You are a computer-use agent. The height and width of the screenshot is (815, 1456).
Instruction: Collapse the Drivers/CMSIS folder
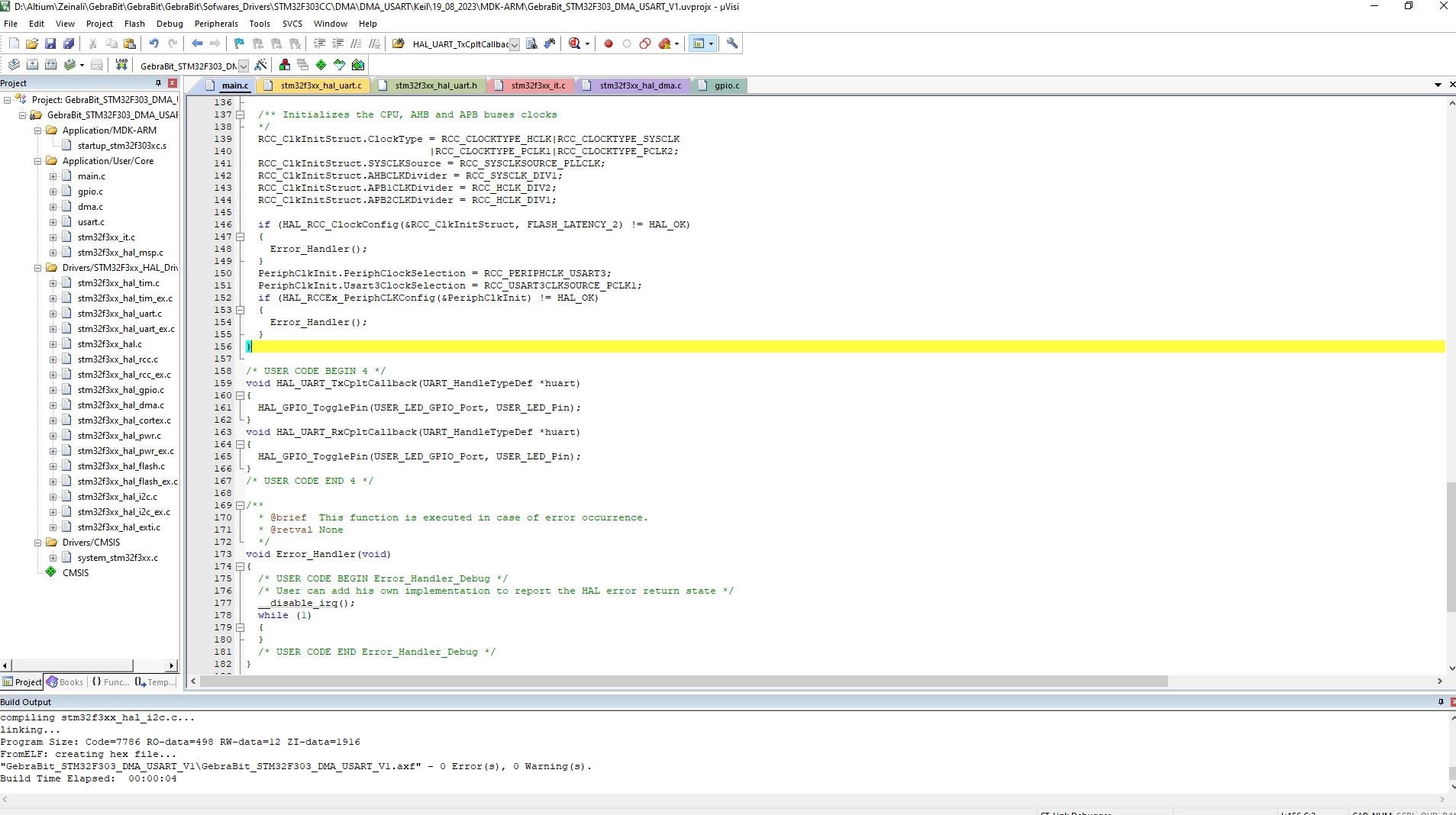[x=37, y=543]
